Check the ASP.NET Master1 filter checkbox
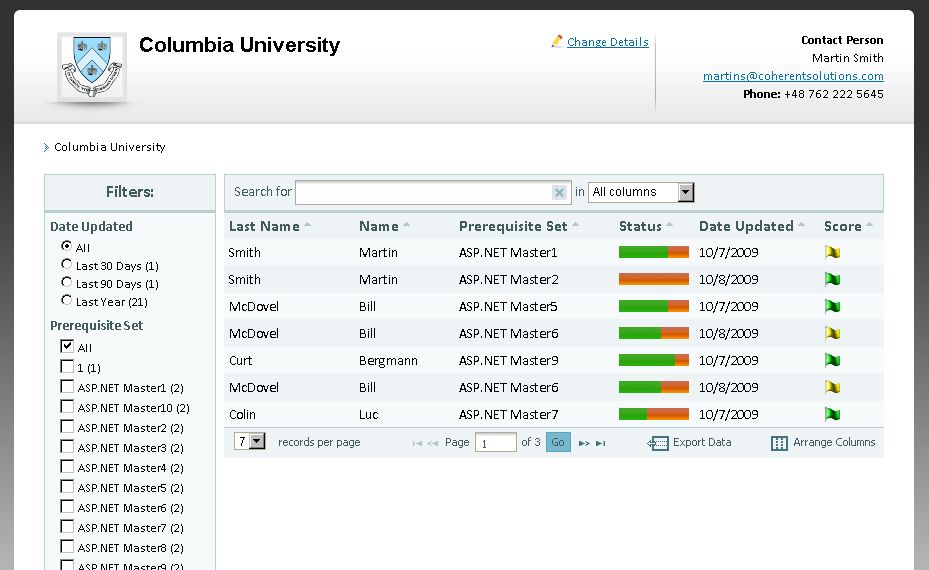This screenshot has height=570, width=929. pyautogui.click(x=67, y=386)
